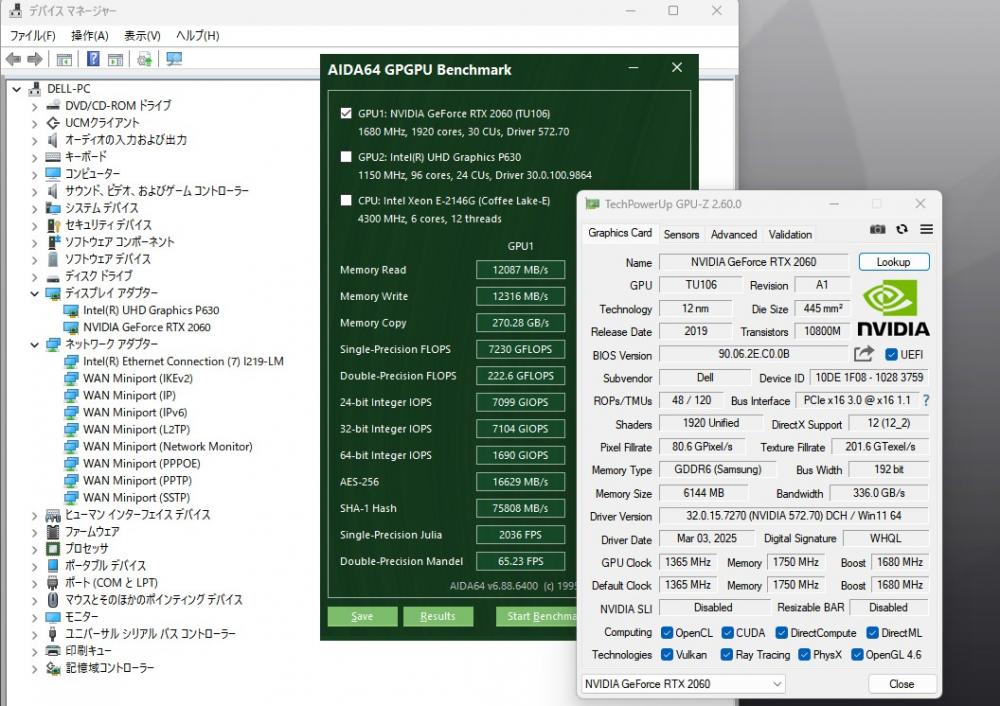Open the 操作(A) menu

tap(89, 36)
